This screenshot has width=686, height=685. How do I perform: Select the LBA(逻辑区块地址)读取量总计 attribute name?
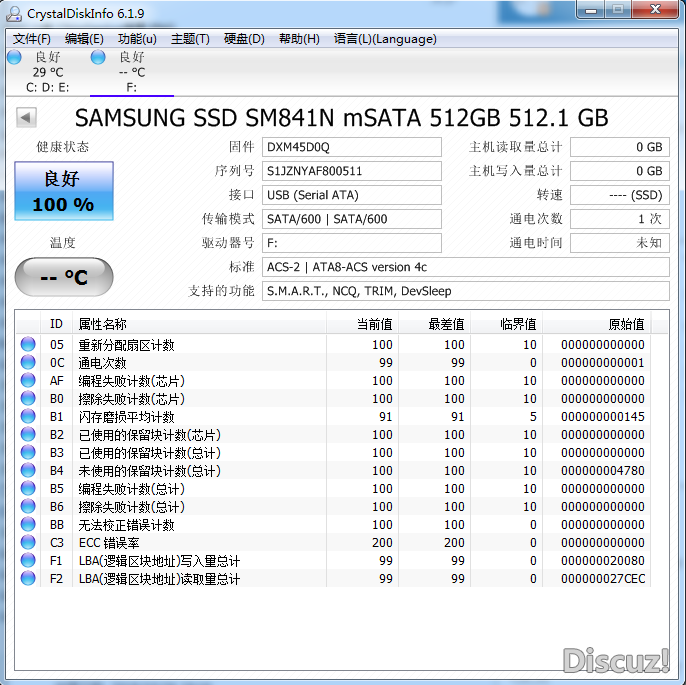point(159,579)
